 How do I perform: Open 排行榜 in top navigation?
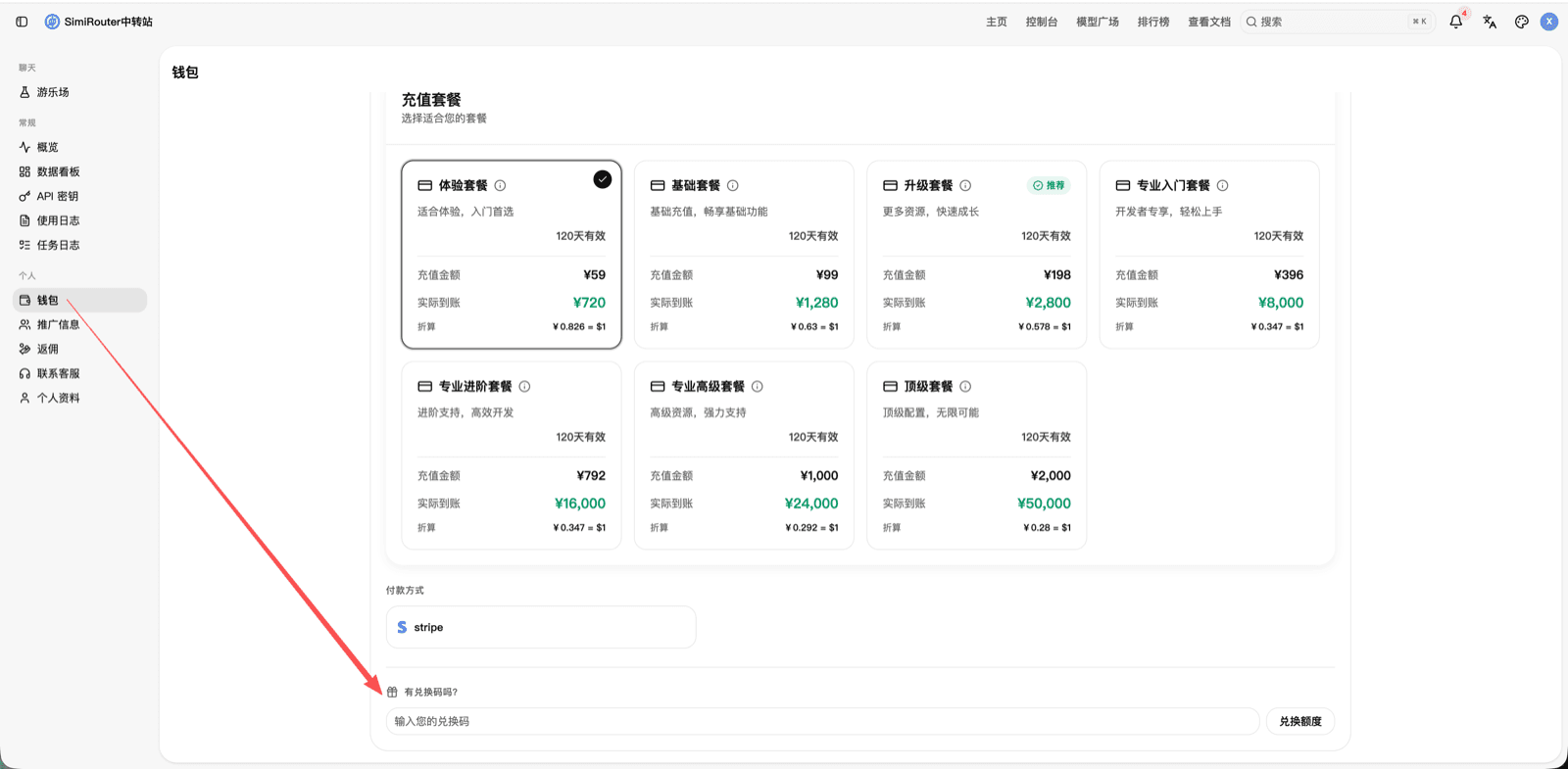(1153, 22)
